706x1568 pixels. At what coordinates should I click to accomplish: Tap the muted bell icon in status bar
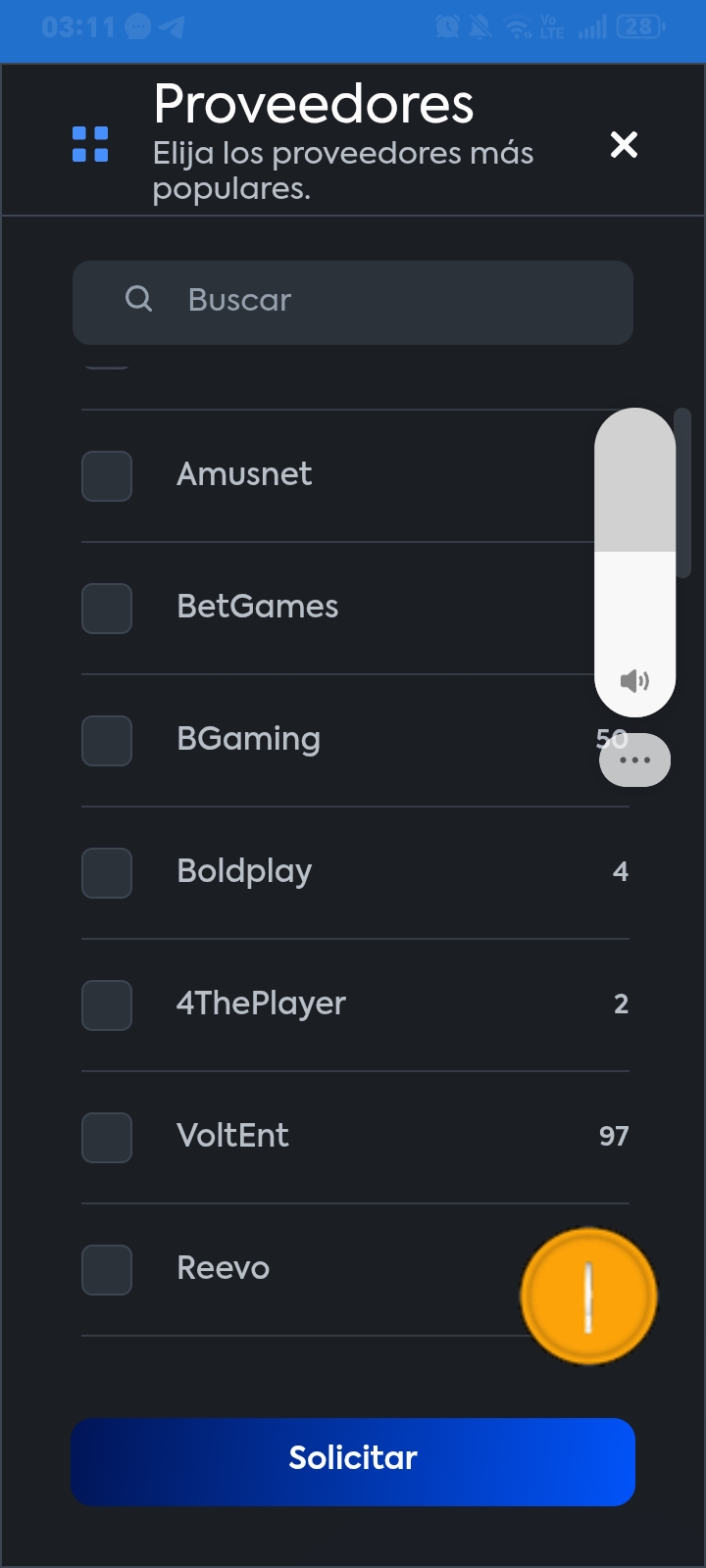[x=479, y=27]
